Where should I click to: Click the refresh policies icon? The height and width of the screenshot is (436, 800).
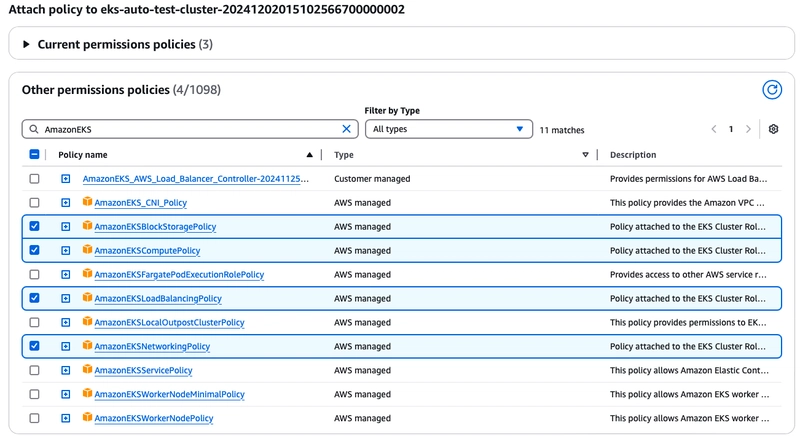771,90
